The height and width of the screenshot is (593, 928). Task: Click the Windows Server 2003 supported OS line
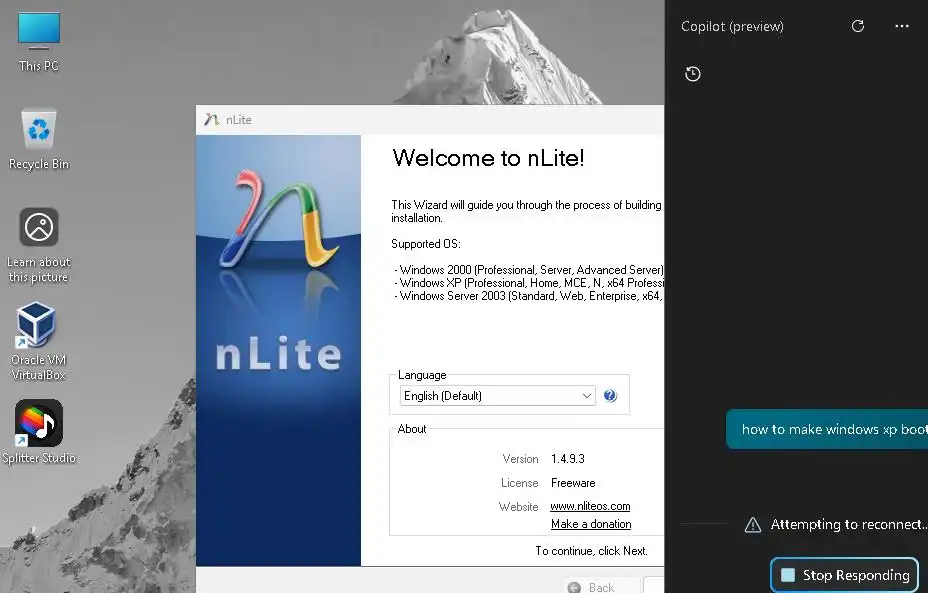(x=529, y=296)
